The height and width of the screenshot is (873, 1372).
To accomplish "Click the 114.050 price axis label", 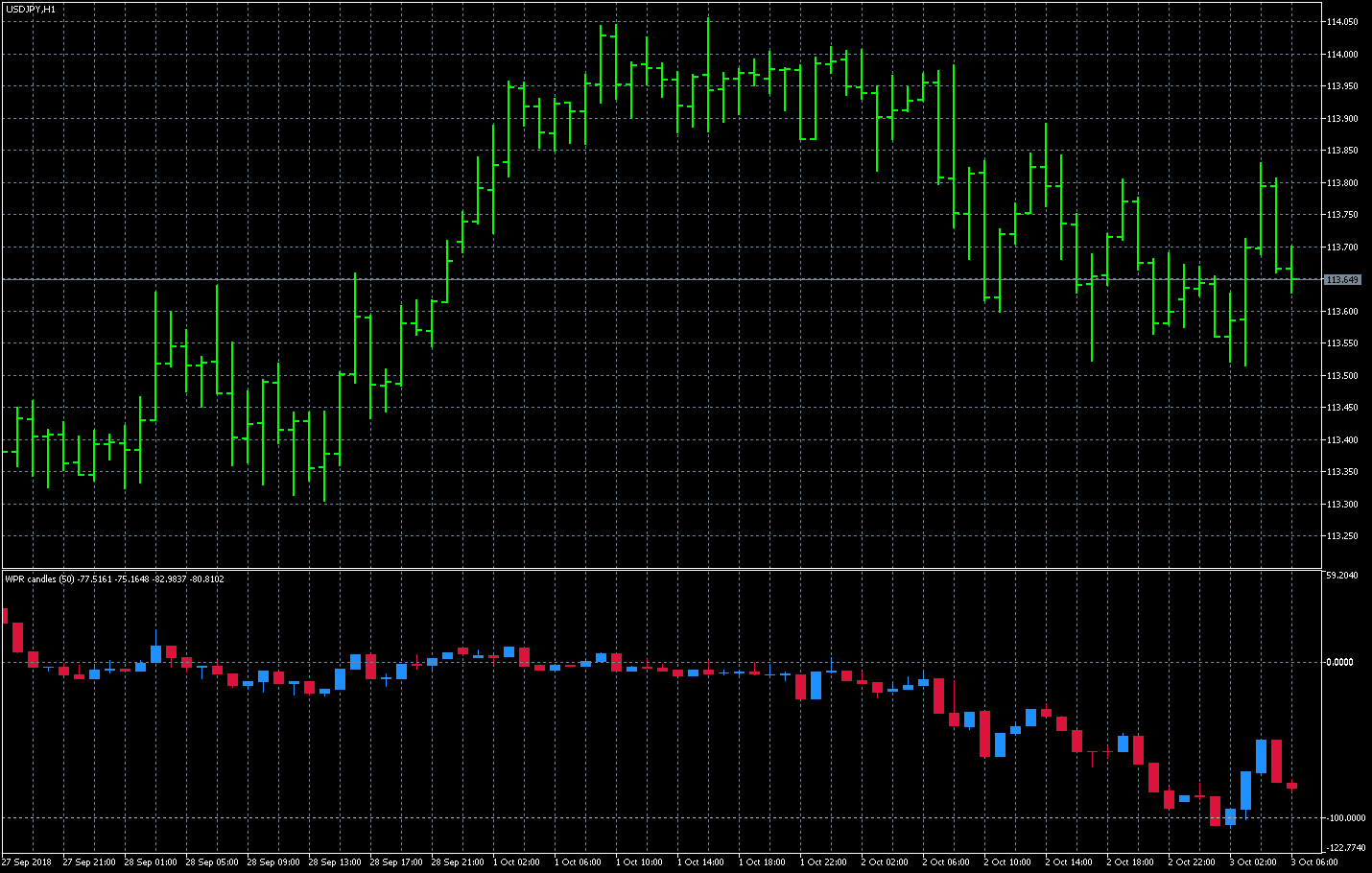I will click(x=1342, y=22).
